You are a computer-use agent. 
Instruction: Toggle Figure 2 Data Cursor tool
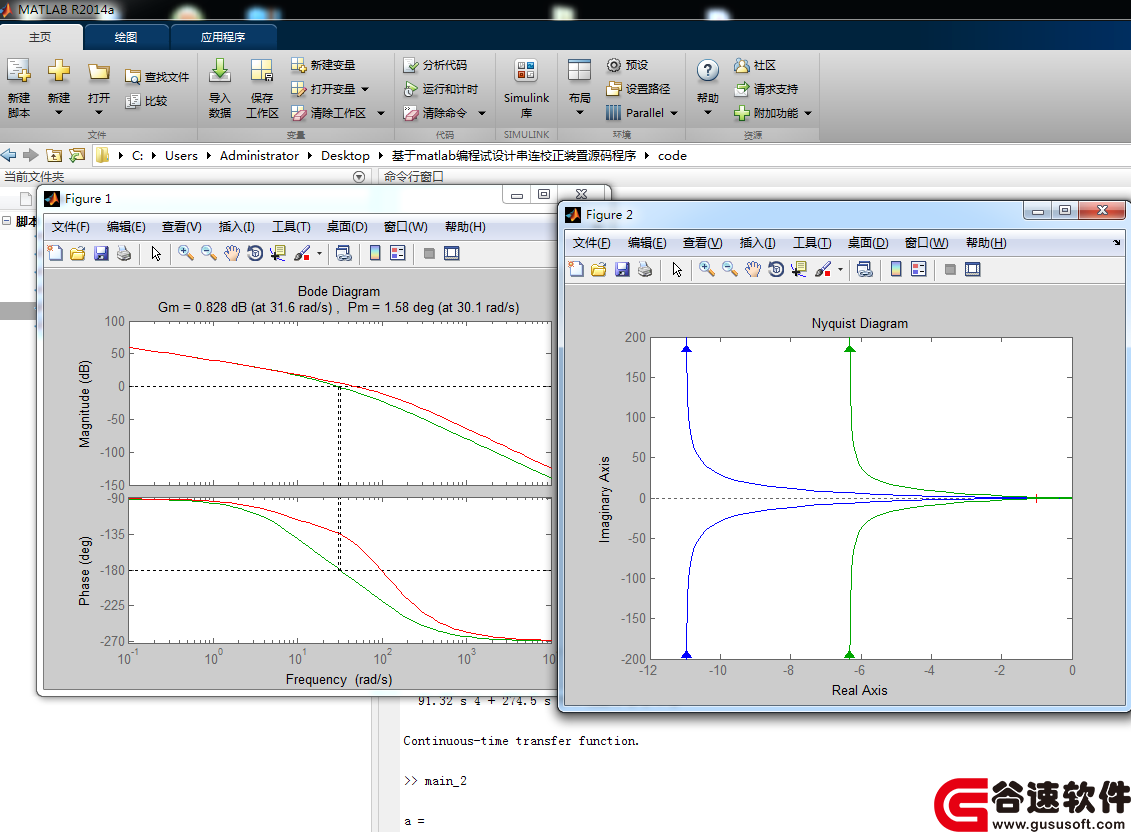click(798, 269)
